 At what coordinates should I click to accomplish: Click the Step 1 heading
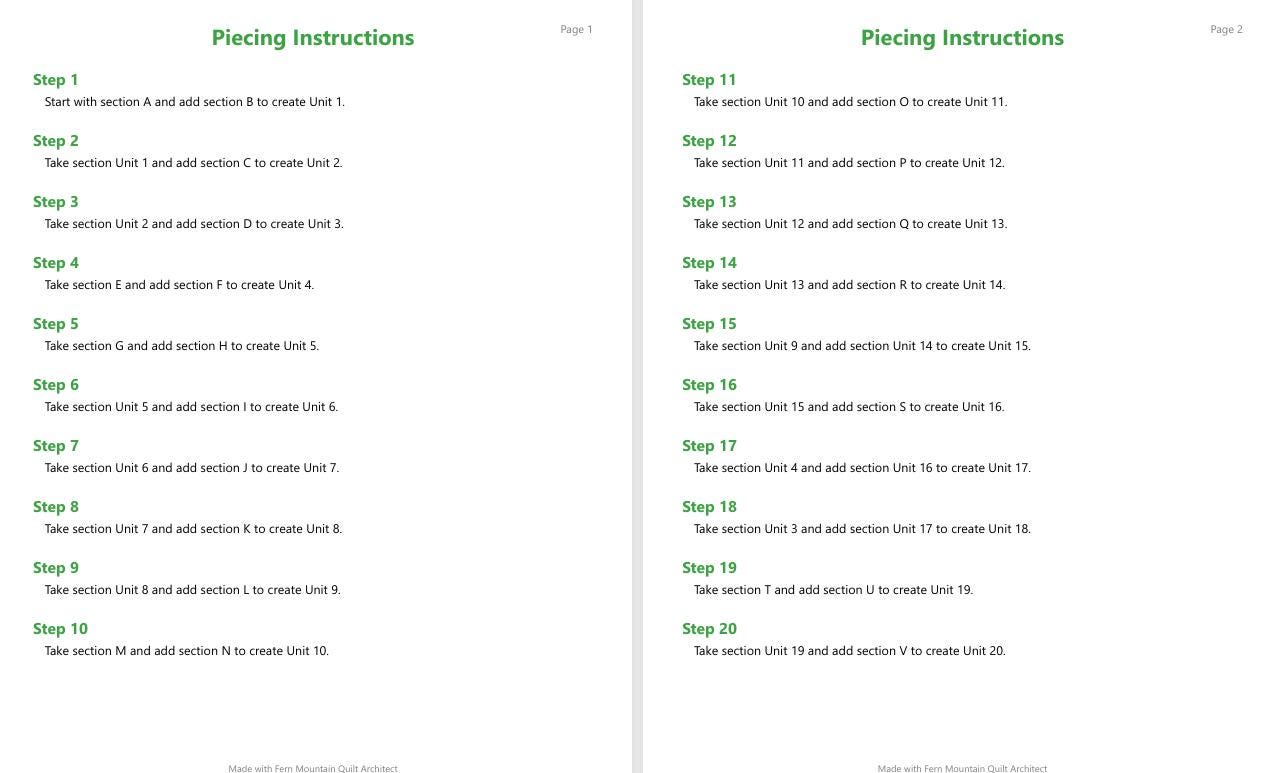[x=55, y=80]
